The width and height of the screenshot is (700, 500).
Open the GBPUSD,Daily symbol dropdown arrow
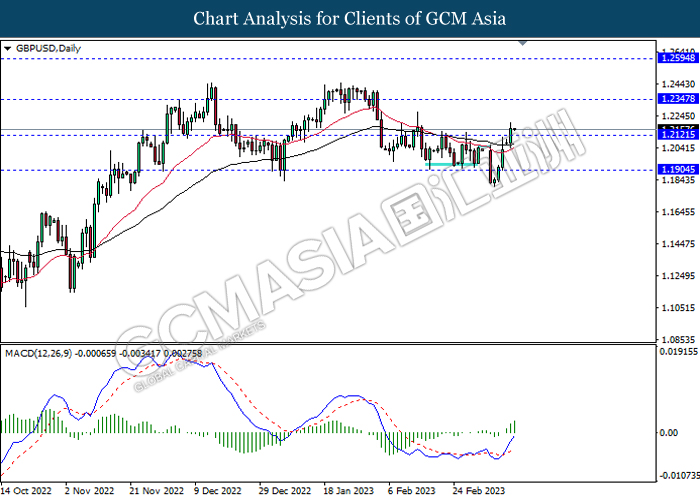tap(7, 48)
